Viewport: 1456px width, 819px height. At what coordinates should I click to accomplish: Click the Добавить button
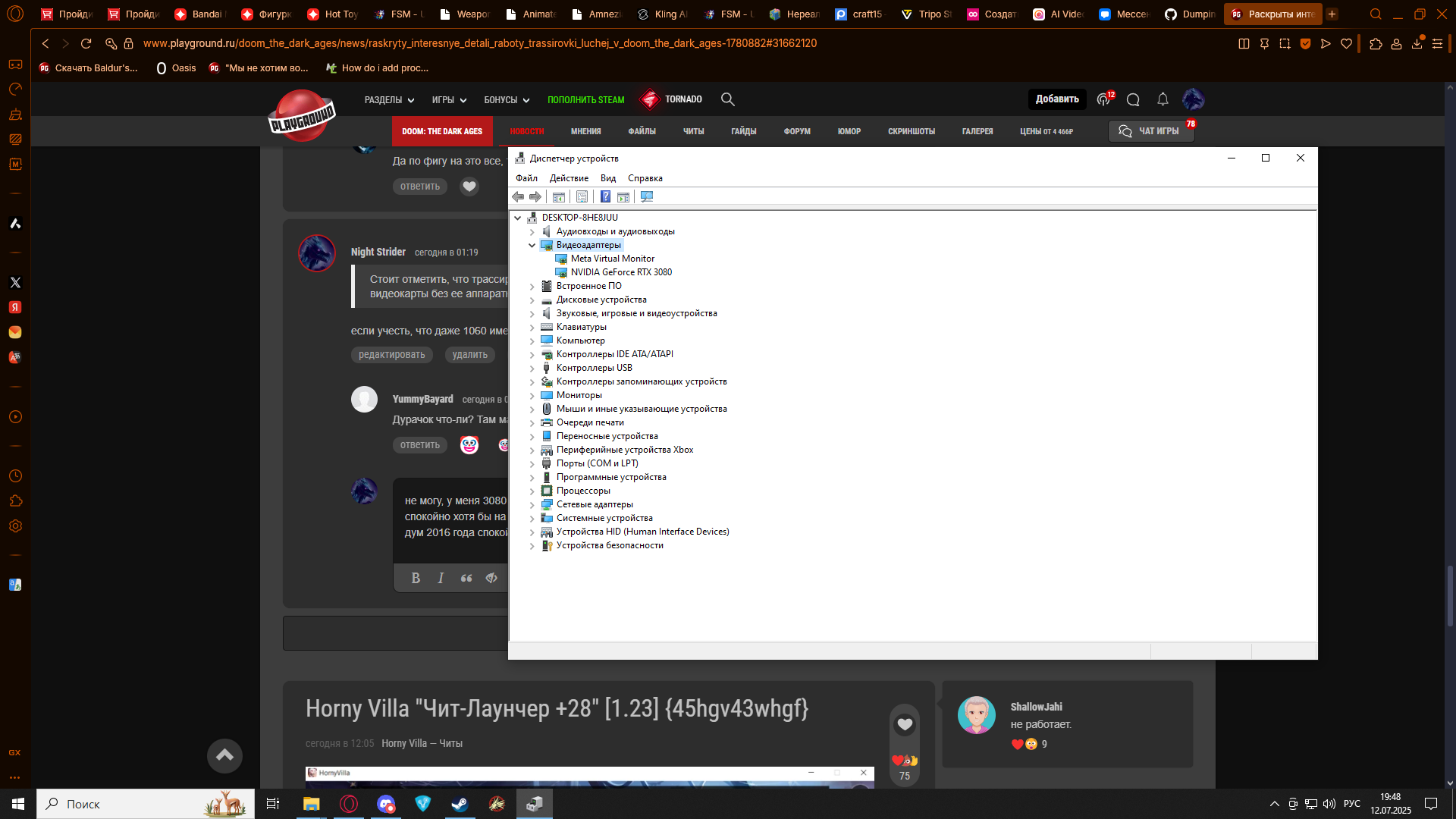[1057, 99]
